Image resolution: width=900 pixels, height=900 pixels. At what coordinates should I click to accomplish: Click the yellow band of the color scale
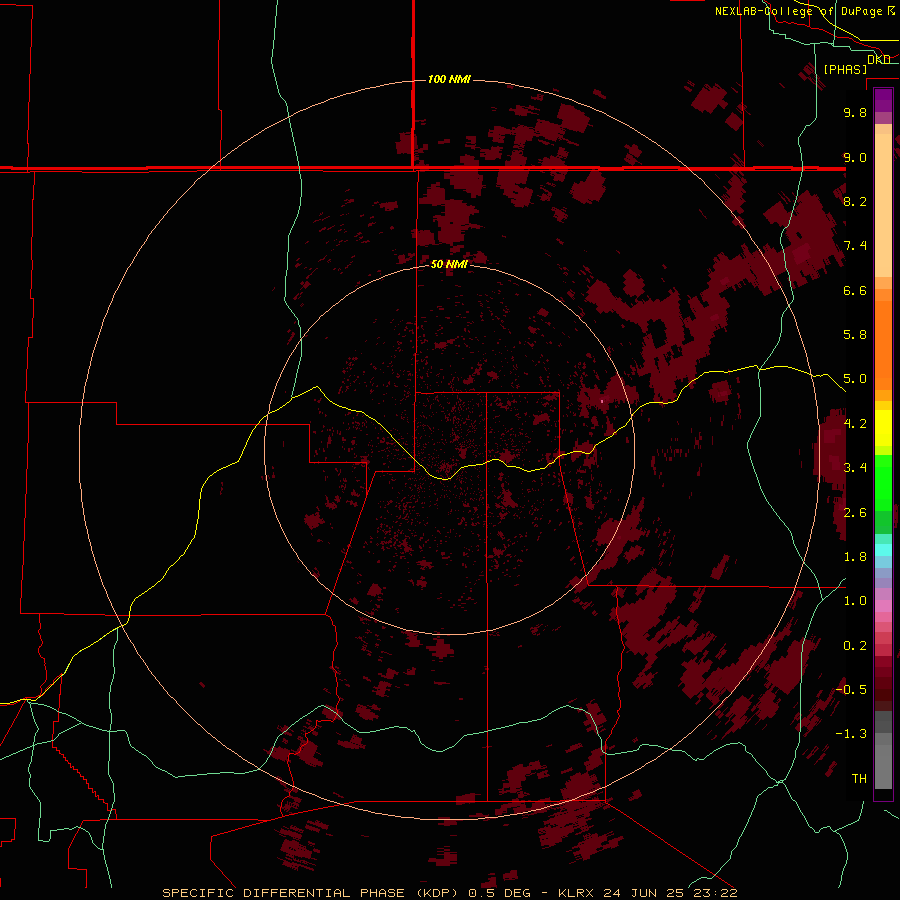click(883, 428)
